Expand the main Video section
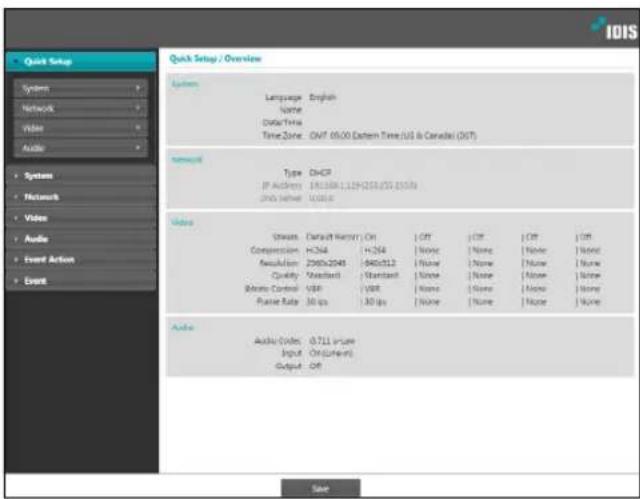Viewport: 640px width, 499px height. click(x=81, y=218)
